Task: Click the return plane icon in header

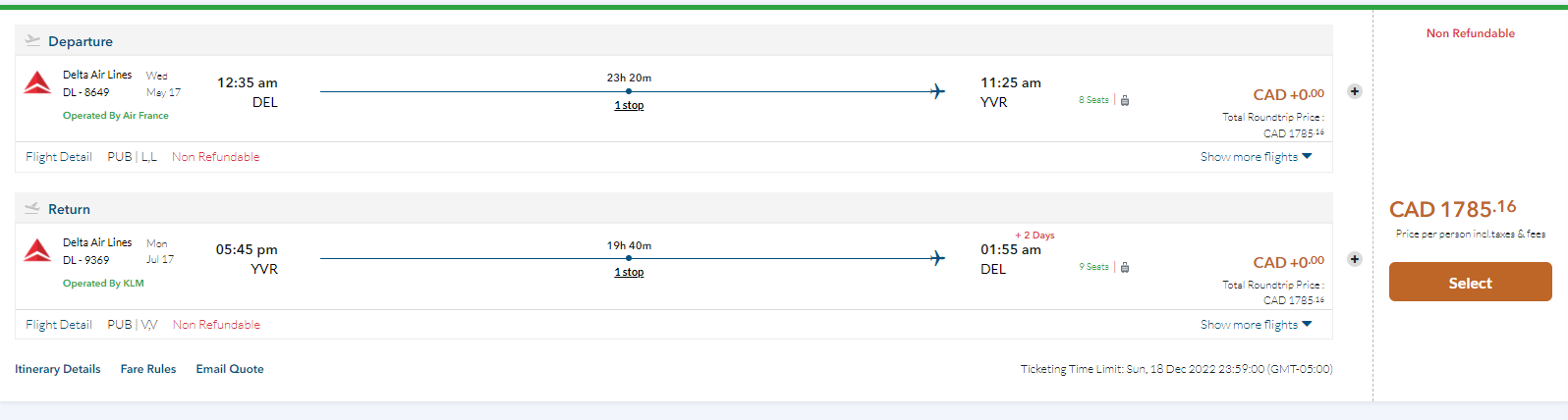Action: [32, 209]
